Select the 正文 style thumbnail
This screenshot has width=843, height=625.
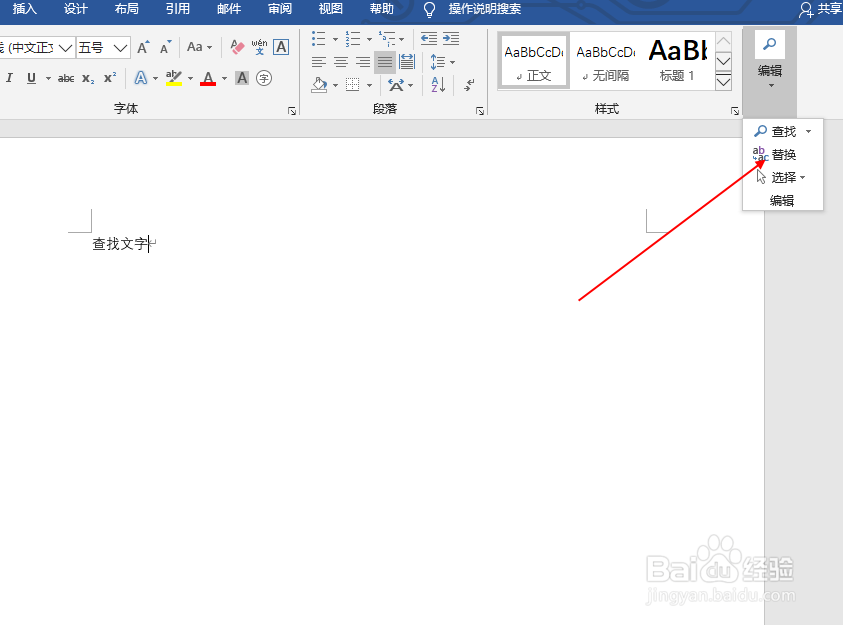pyautogui.click(x=534, y=61)
